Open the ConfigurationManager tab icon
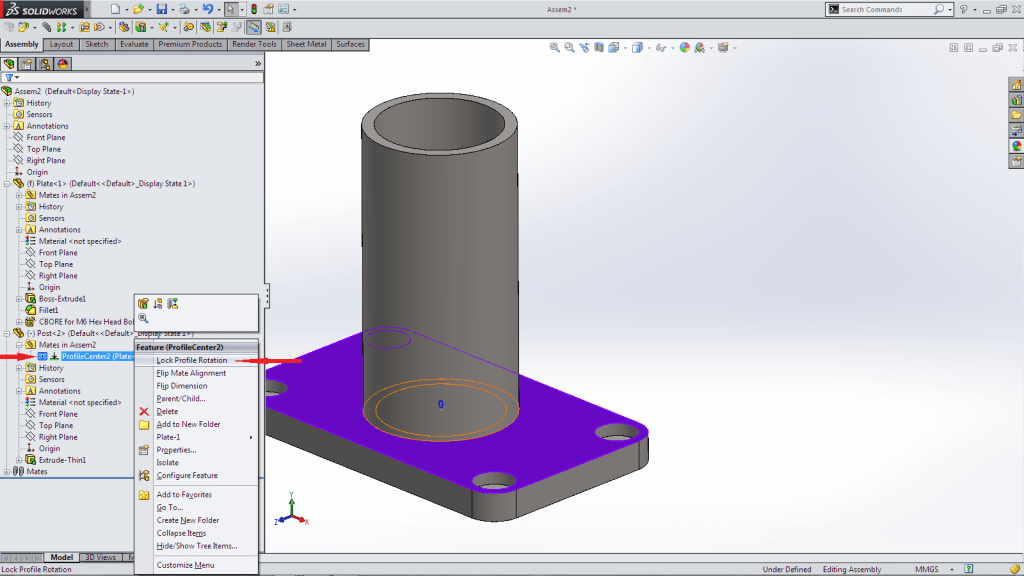This screenshot has width=1024, height=576. pos(45,64)
